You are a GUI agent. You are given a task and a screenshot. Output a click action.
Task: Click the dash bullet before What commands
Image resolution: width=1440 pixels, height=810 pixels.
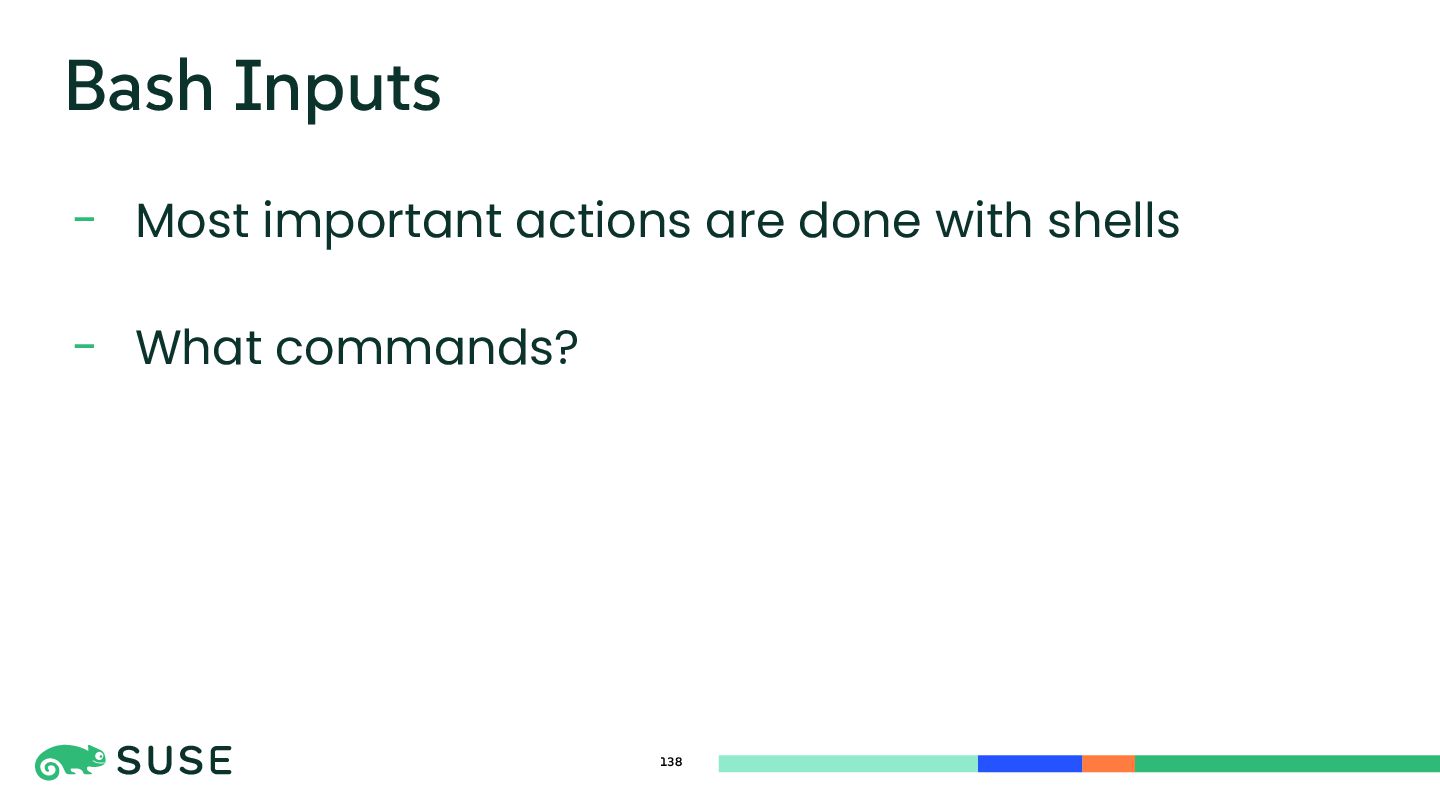click(x=85, y=346)
